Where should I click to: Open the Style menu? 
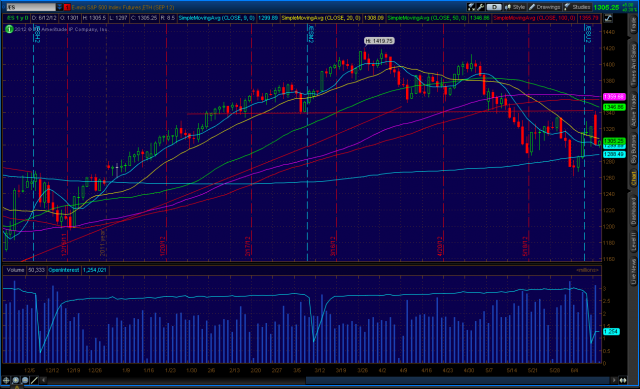click(516, 7)
